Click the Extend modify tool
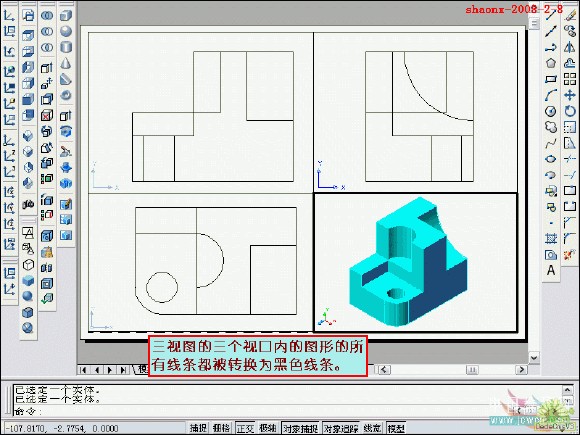This screenshot has width=580, height=435. click(x=570, y=175)
